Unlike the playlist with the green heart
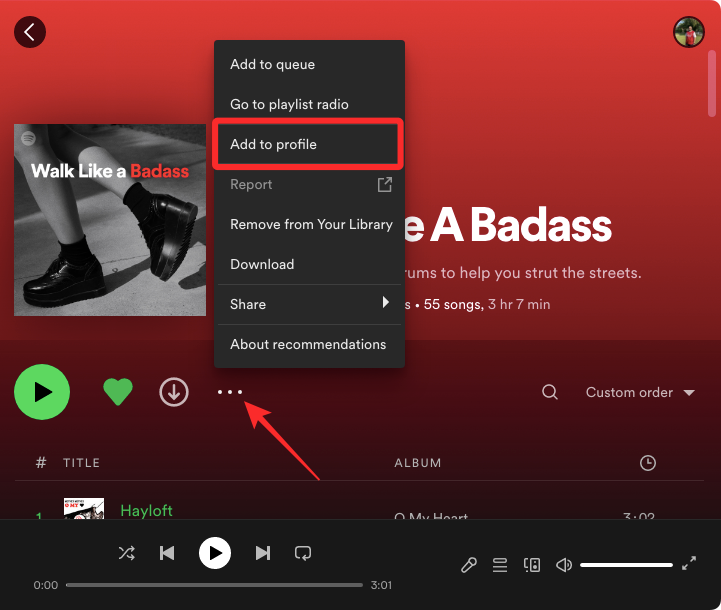The image size is (721, 610). pyautogui.click(x=118, y=392)
